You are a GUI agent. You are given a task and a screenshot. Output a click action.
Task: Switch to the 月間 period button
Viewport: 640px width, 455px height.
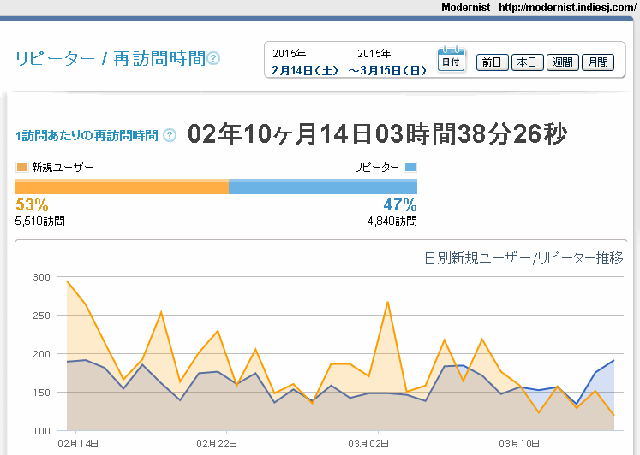598,62
